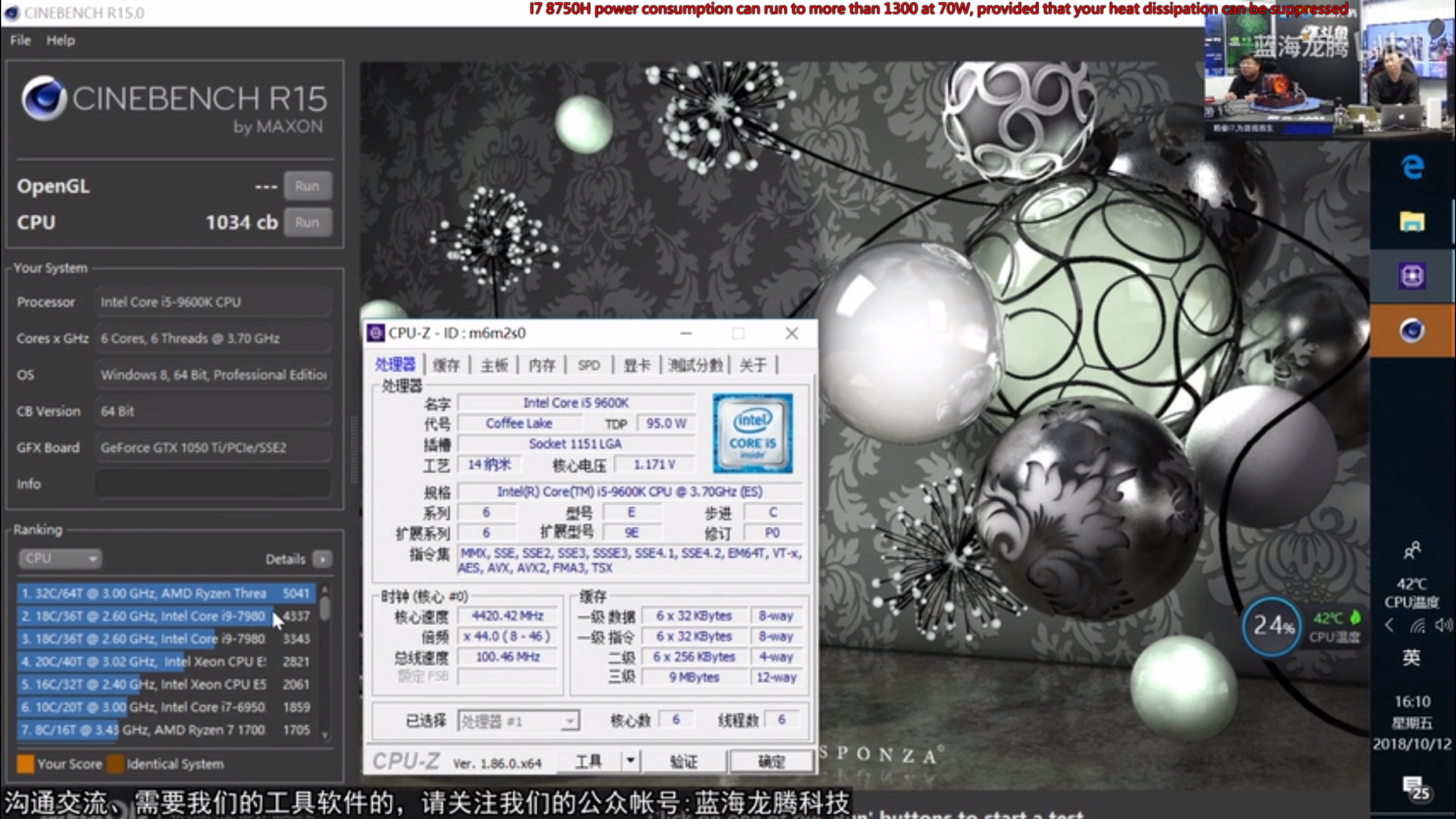
Task: Click the CPU-Z icon in the title bar
Action: pos(378,333)
